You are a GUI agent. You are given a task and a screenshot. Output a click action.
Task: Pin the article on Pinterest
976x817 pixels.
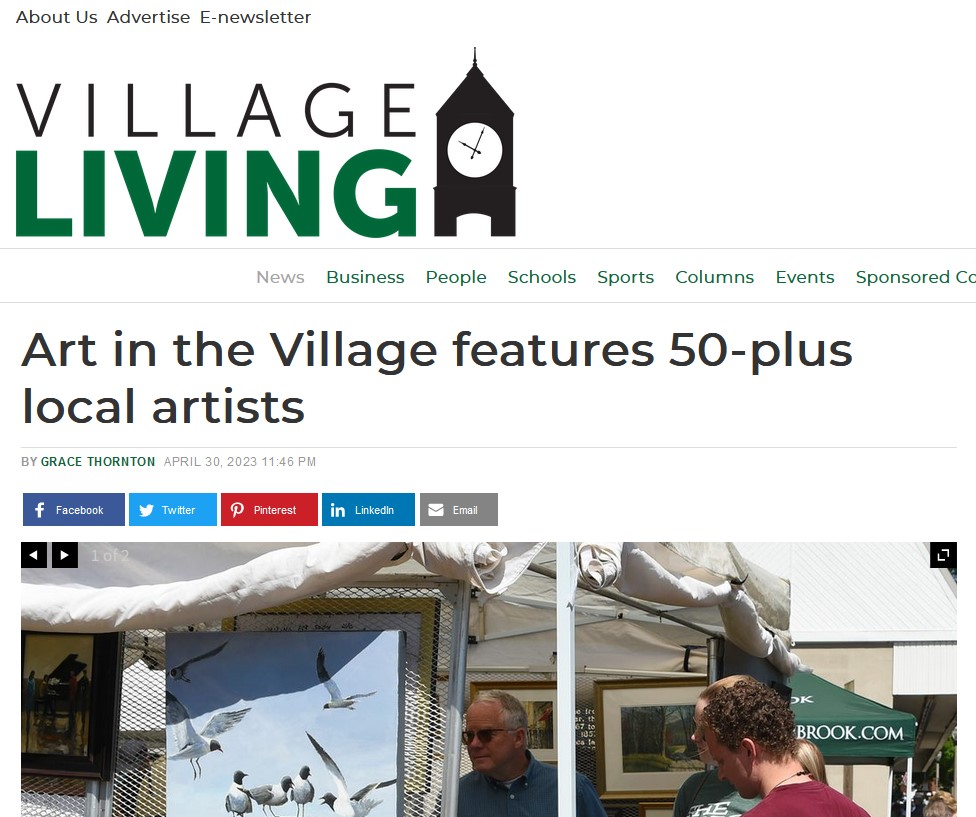269,510
